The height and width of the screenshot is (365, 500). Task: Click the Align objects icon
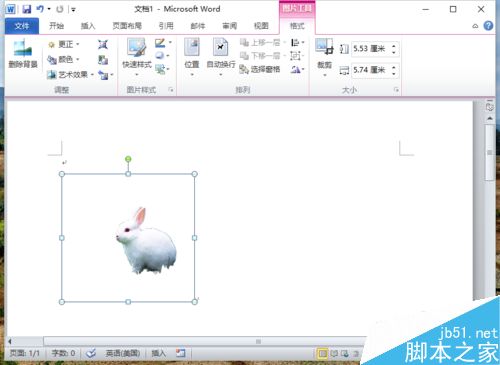coord(295,42)
